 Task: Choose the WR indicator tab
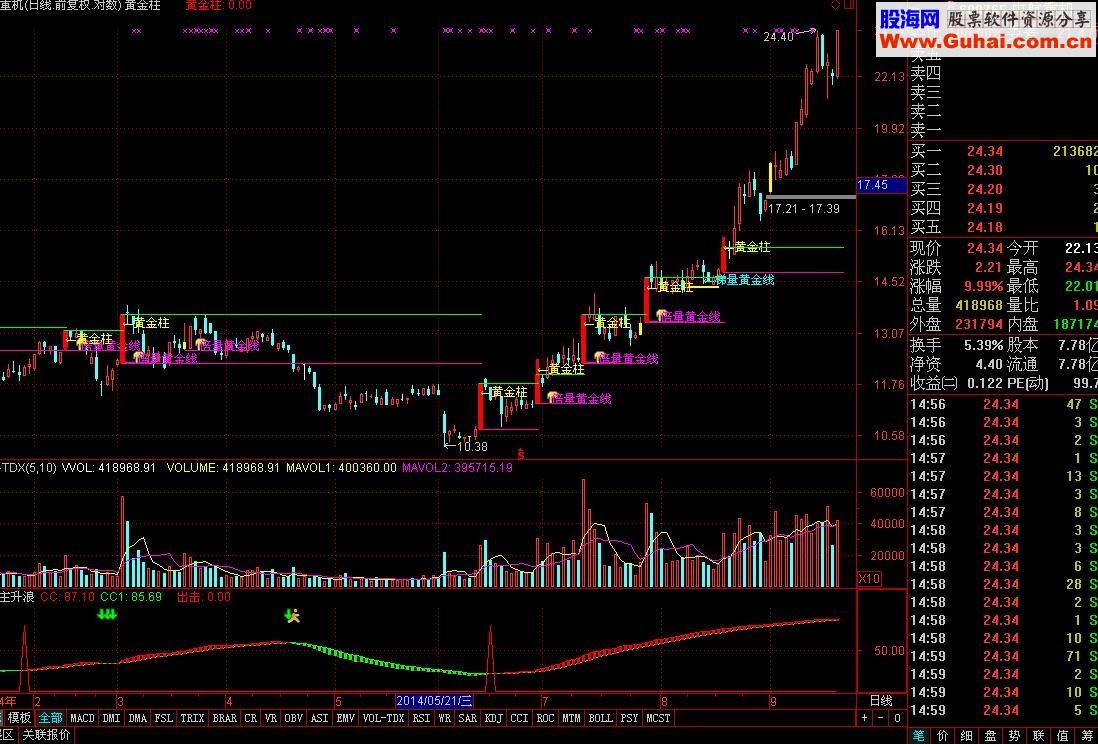point(444,718)
